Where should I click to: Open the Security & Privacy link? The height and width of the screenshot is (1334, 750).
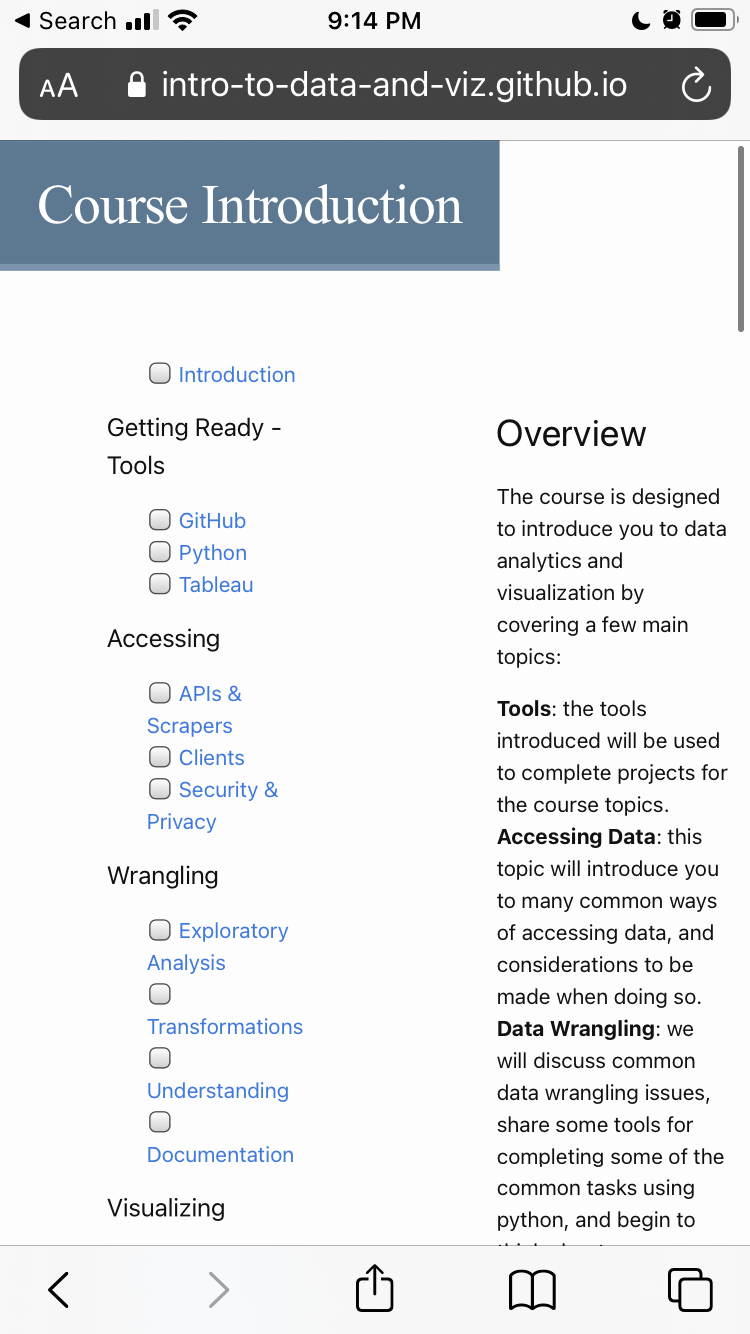[213, 805]
